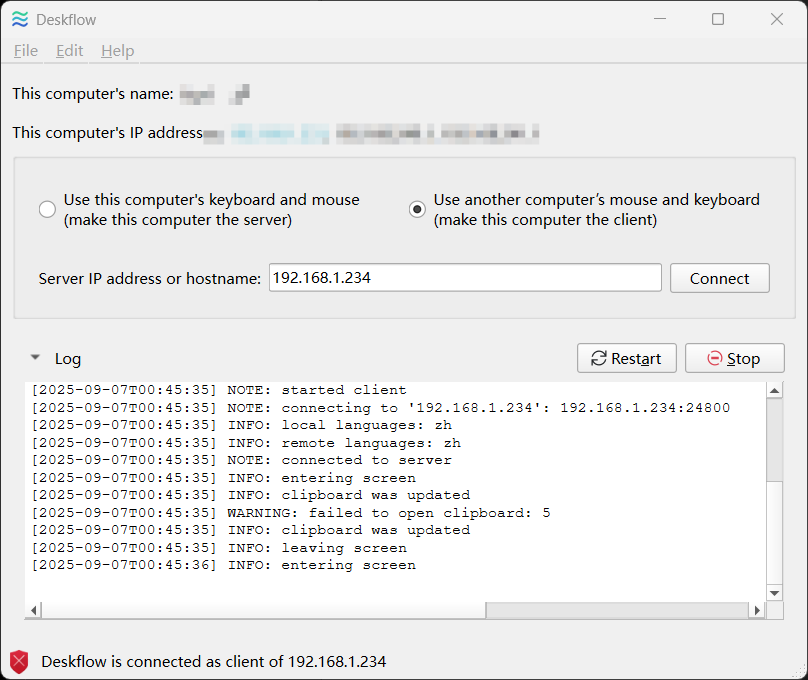Screen dimensions: 808x680
Task: Click the 'This computer's IP address' label
Action: [108, 133]
